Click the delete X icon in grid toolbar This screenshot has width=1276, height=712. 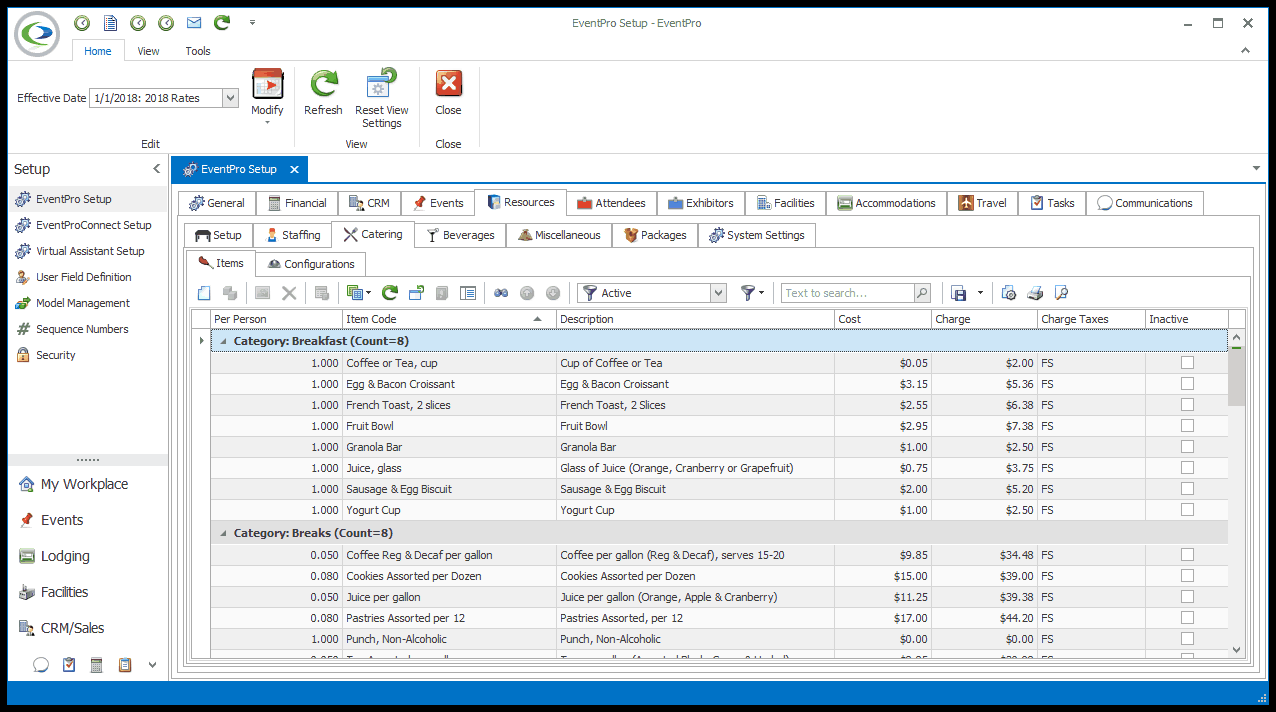(x=289, y=293)
